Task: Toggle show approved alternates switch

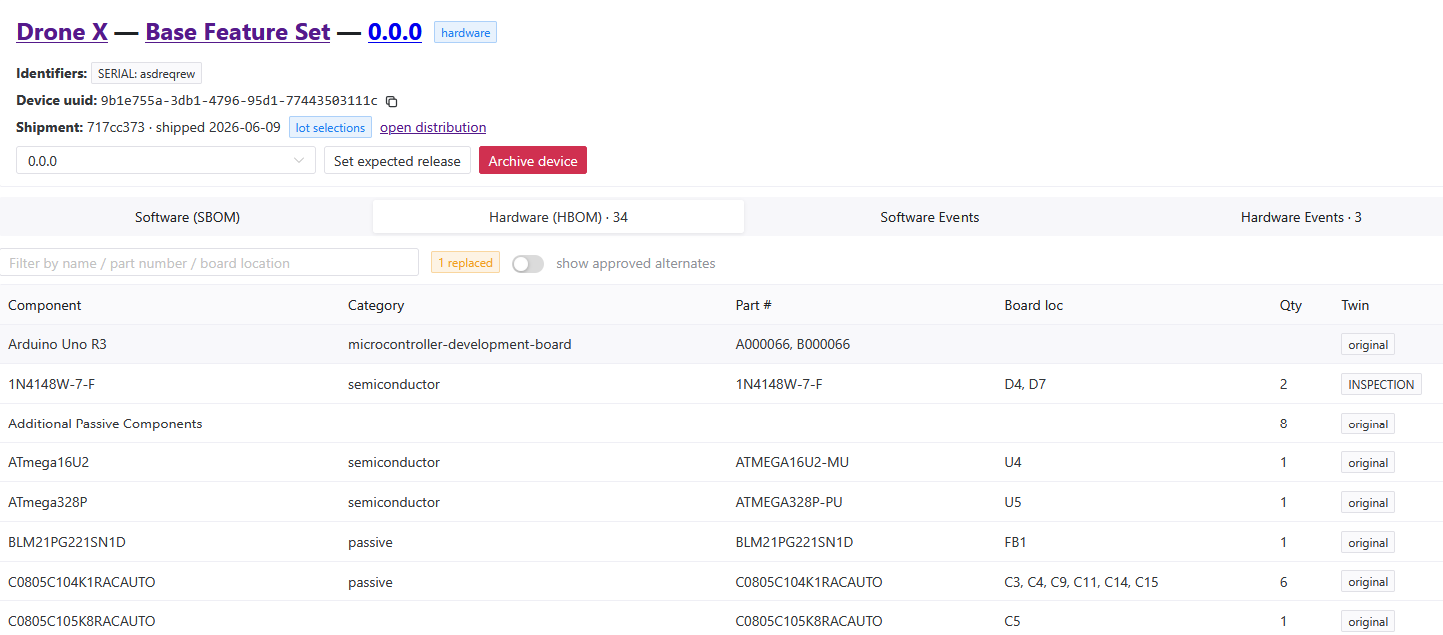Action: [528, 264]
